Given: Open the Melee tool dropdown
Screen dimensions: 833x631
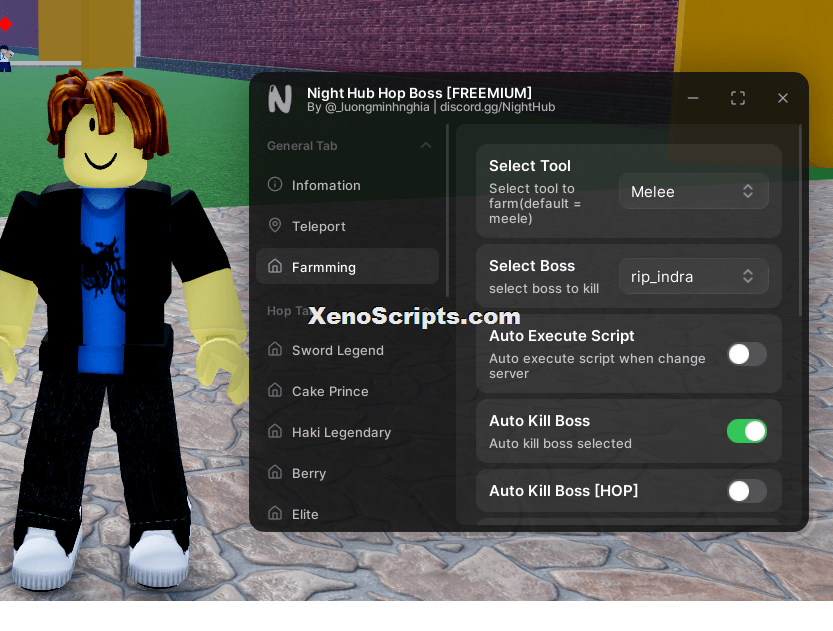Looking at the screenshot, I should [693, 191].
